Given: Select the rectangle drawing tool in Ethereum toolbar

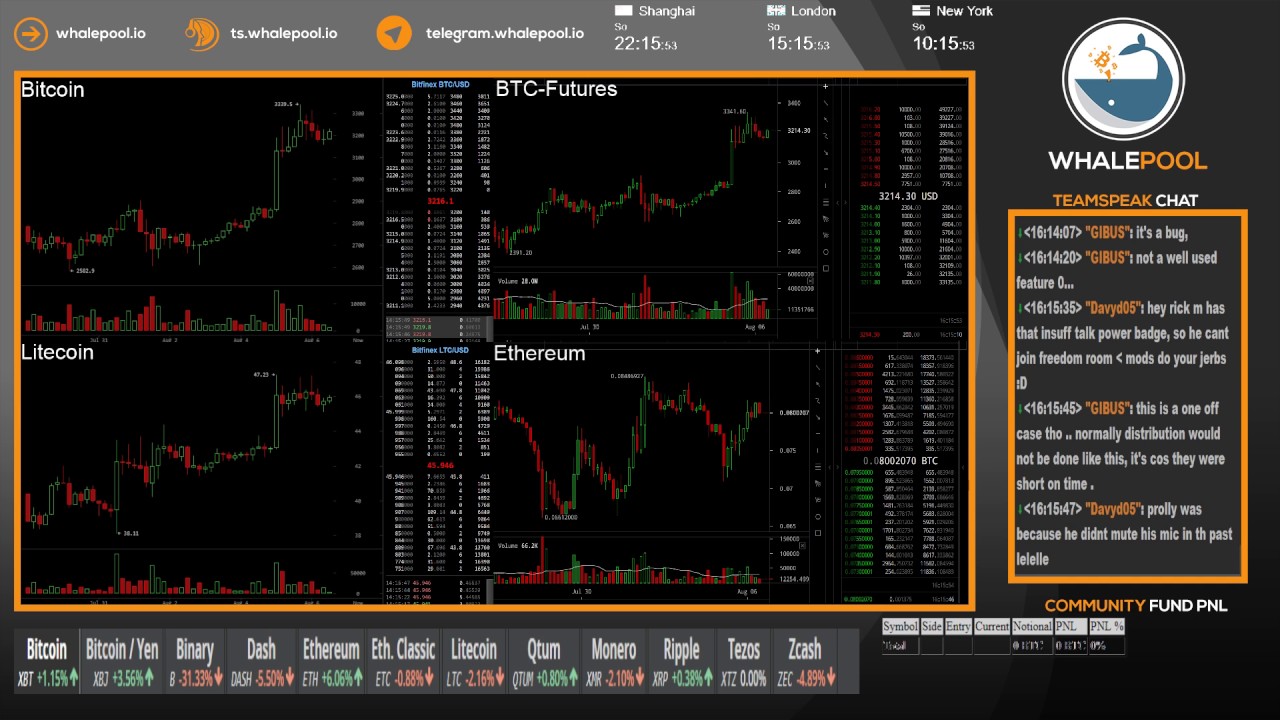Looking at the screenshot, I should (x=818, y=533).
